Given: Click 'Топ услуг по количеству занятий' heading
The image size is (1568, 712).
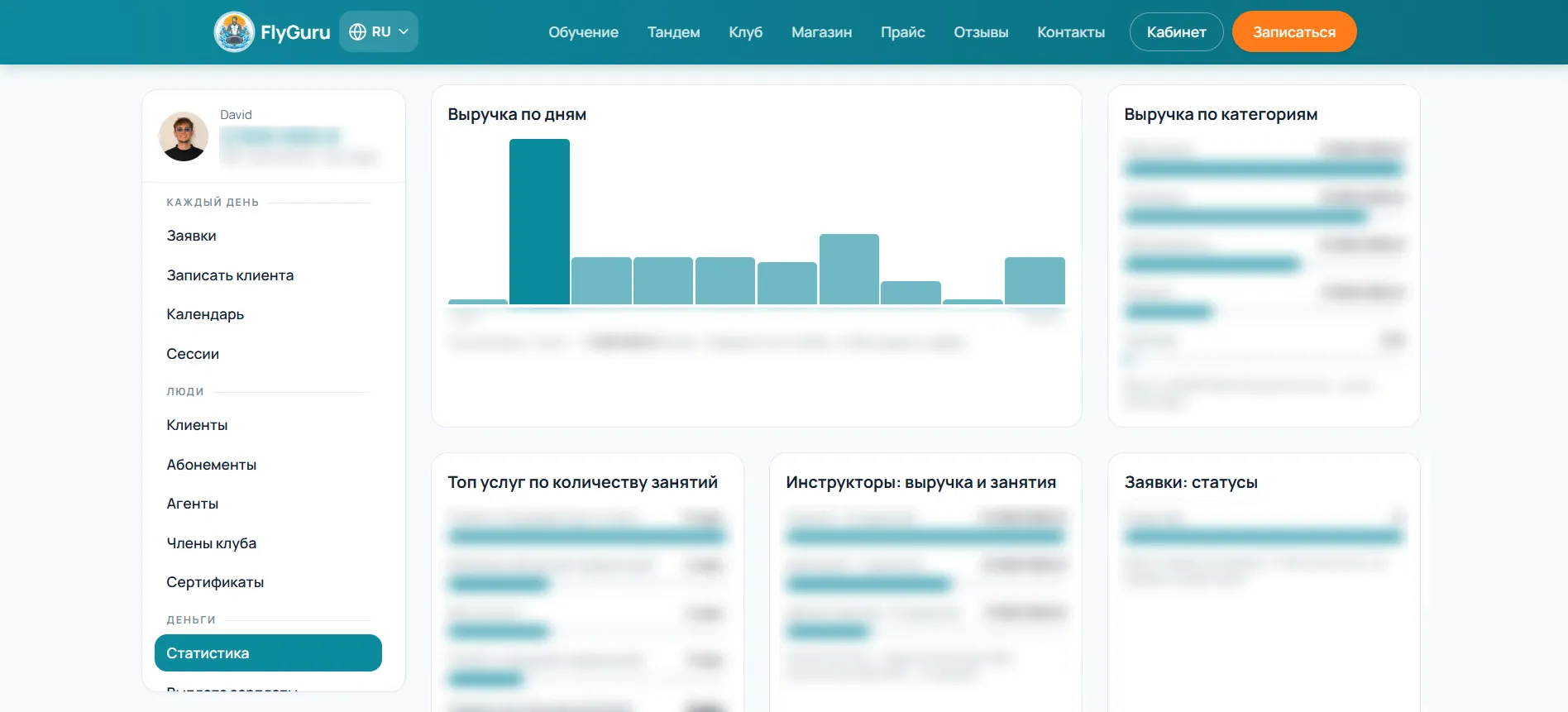Looking at the screenshot, I should pyautogui.click(x=582, y=482).
